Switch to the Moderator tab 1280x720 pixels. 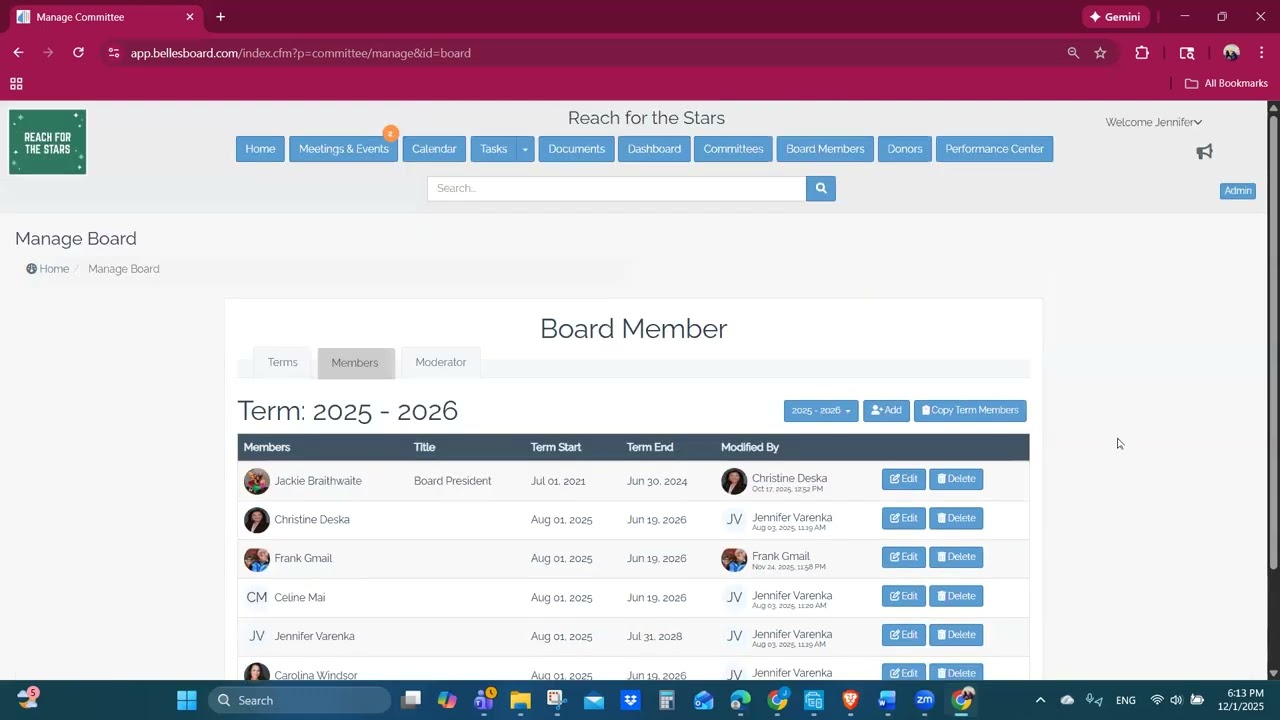(x=441, y=362)
